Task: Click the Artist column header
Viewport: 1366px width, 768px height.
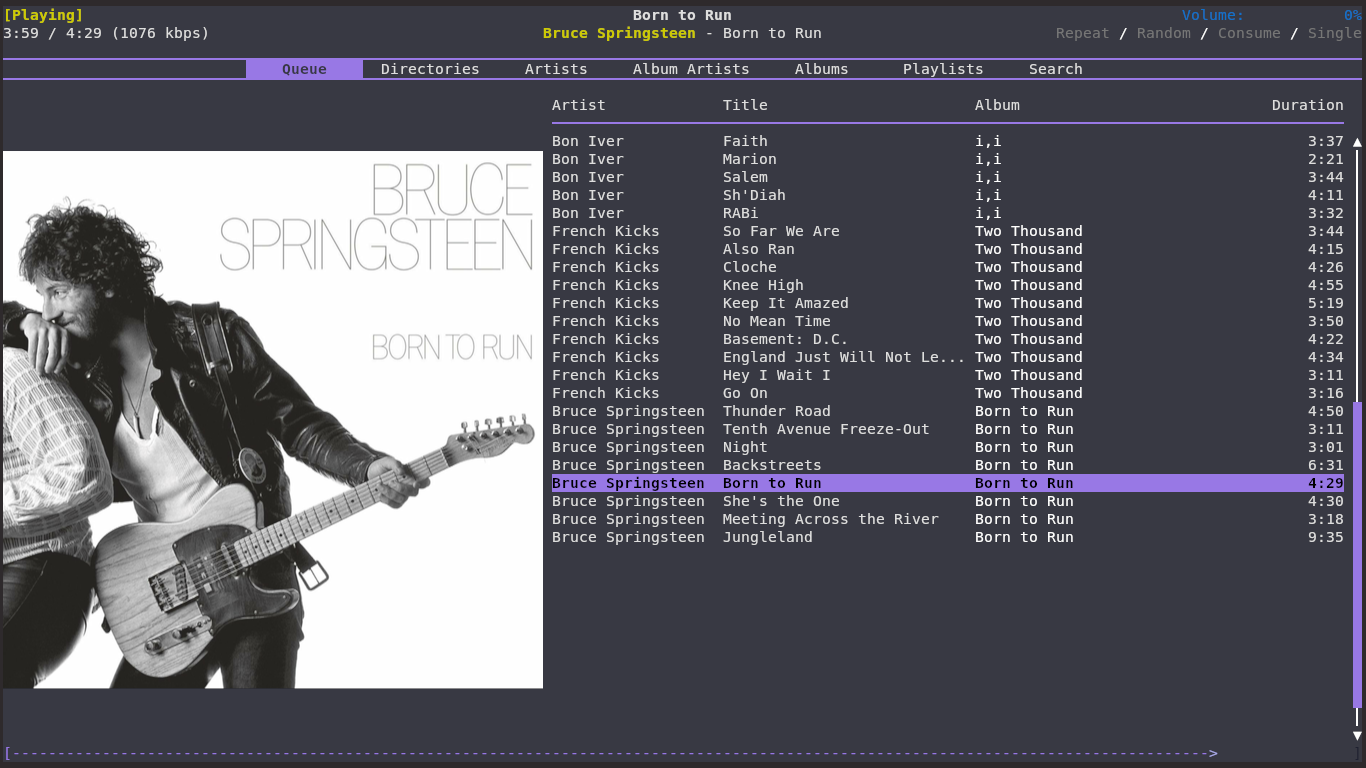Action: tap(579, 105)
